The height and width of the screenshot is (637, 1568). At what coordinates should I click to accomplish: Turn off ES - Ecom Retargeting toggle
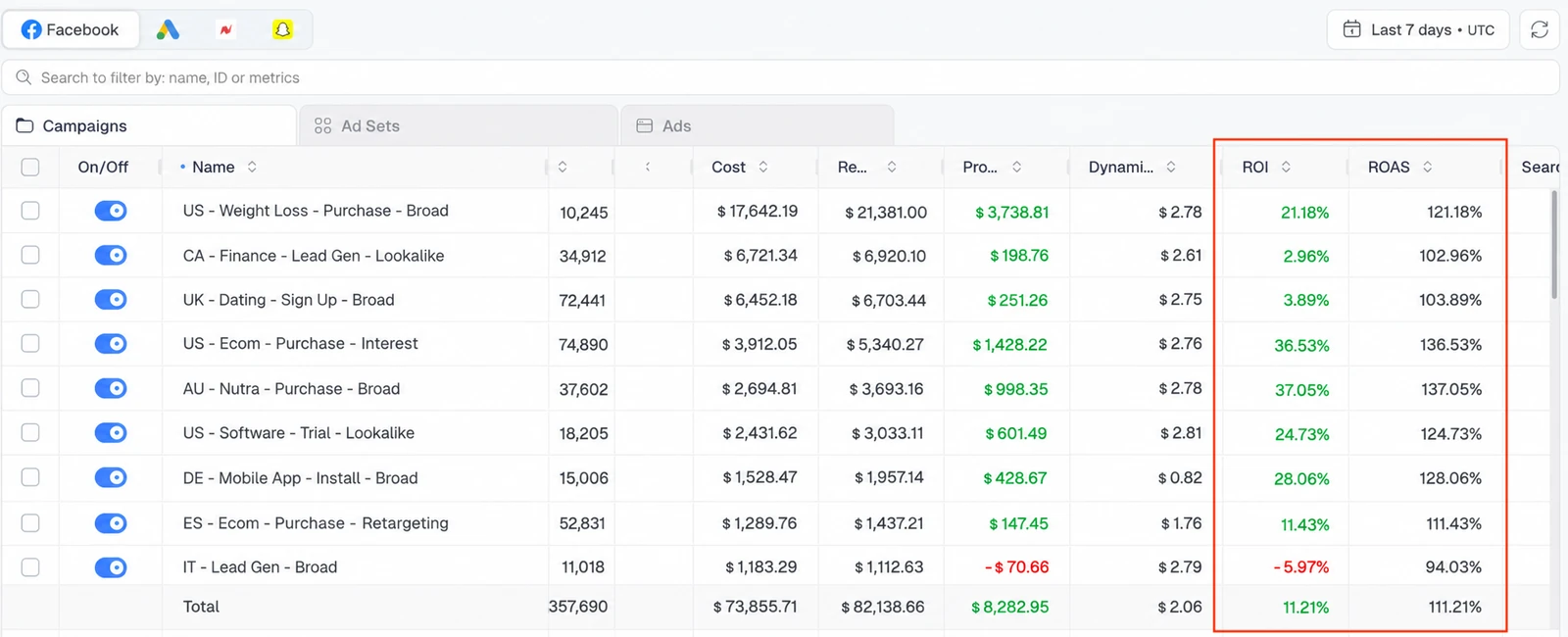click(111, 522)
